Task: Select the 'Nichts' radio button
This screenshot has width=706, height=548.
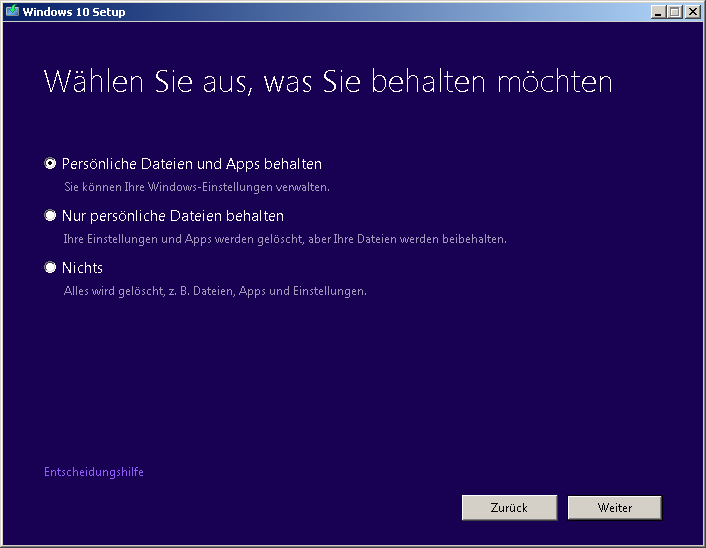Action: click(x=50, y=268)
